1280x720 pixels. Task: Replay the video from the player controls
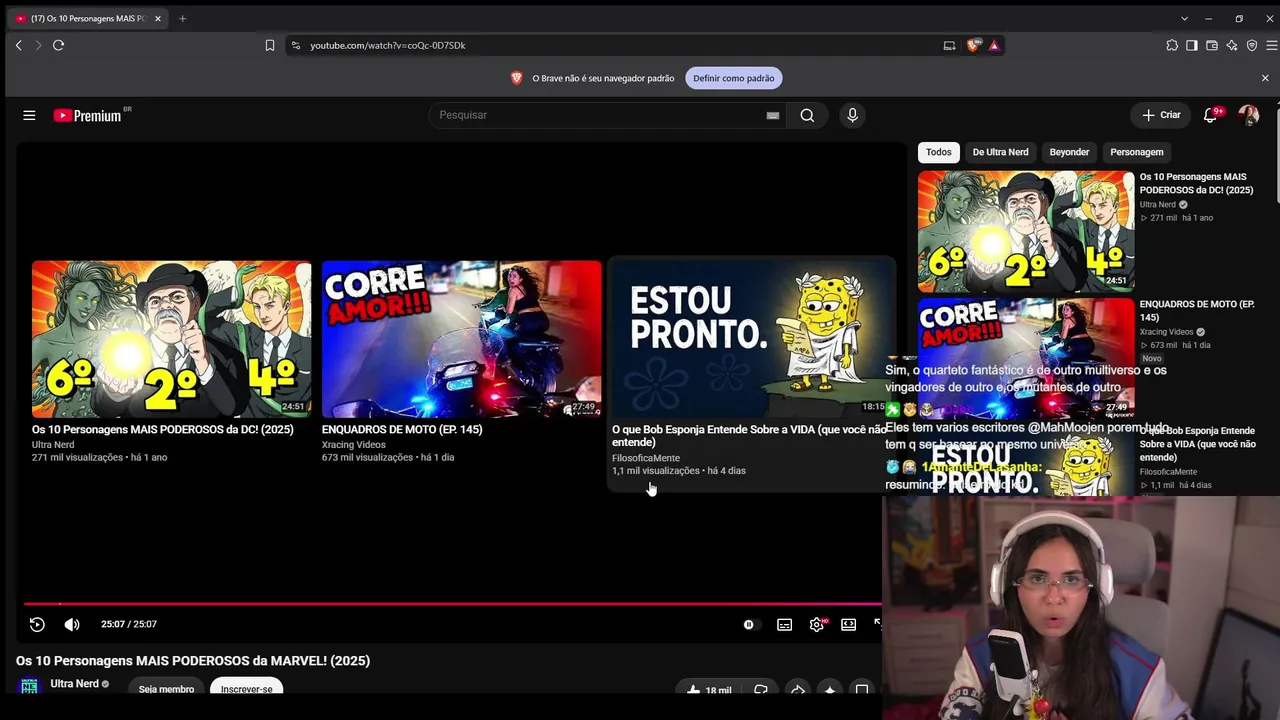[37, 624]
